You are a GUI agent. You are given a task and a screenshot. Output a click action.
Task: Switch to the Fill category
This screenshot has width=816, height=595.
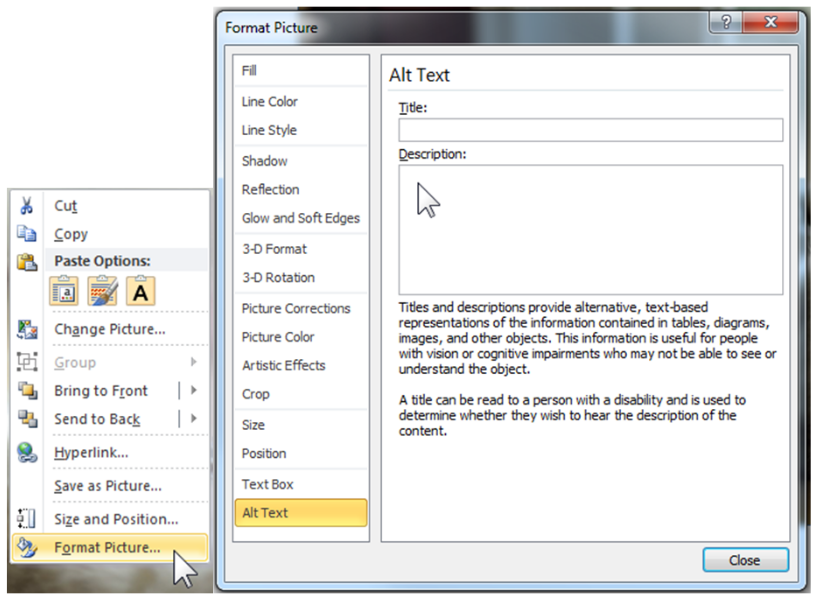point(250,71)
